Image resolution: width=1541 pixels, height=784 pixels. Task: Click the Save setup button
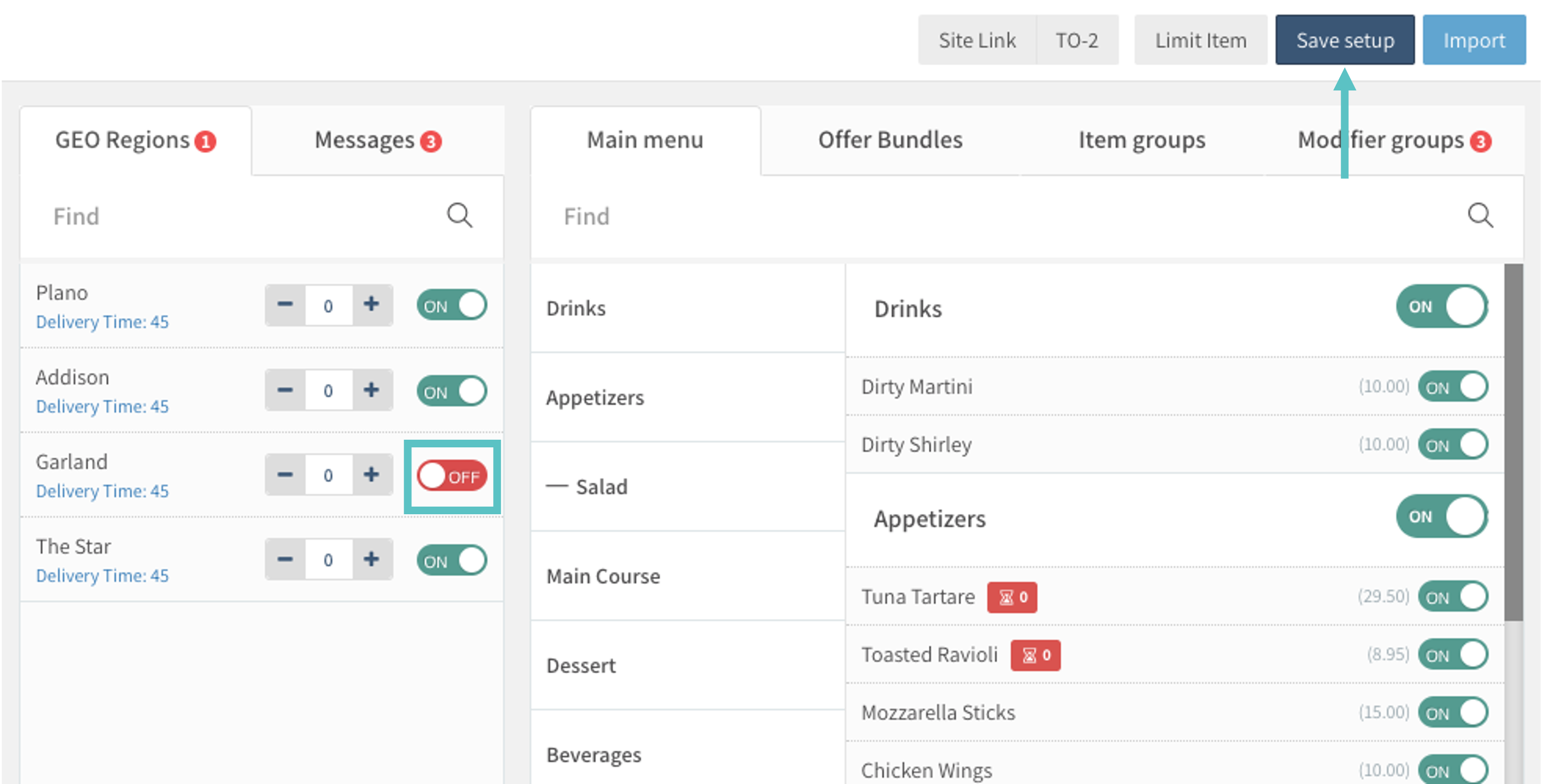click(1344, 40)
